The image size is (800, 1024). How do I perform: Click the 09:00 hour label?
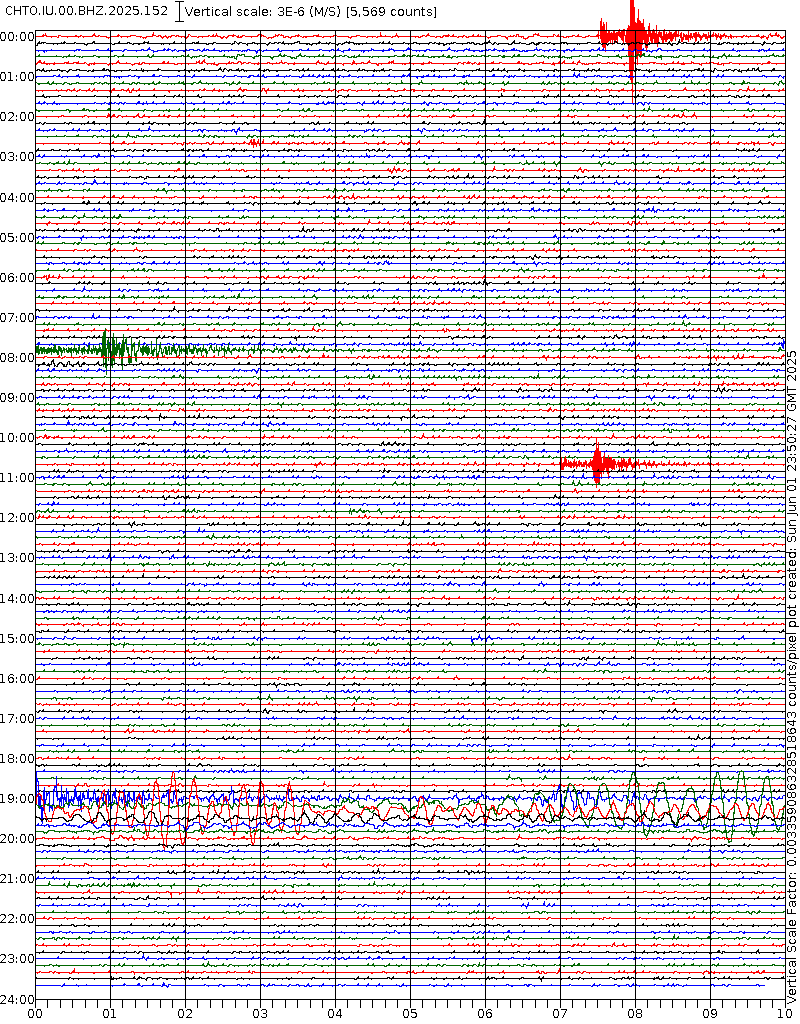17,398
